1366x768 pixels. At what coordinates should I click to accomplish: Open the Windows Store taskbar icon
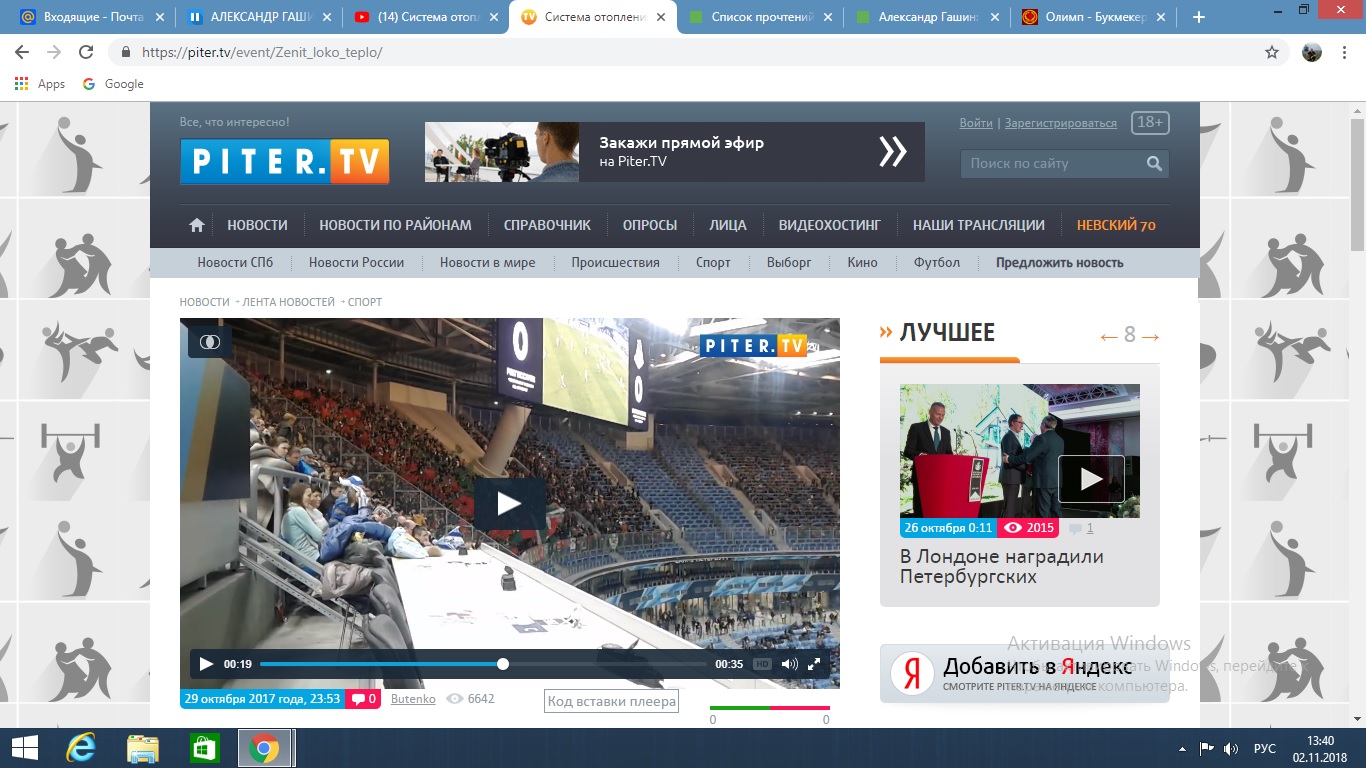204,748
